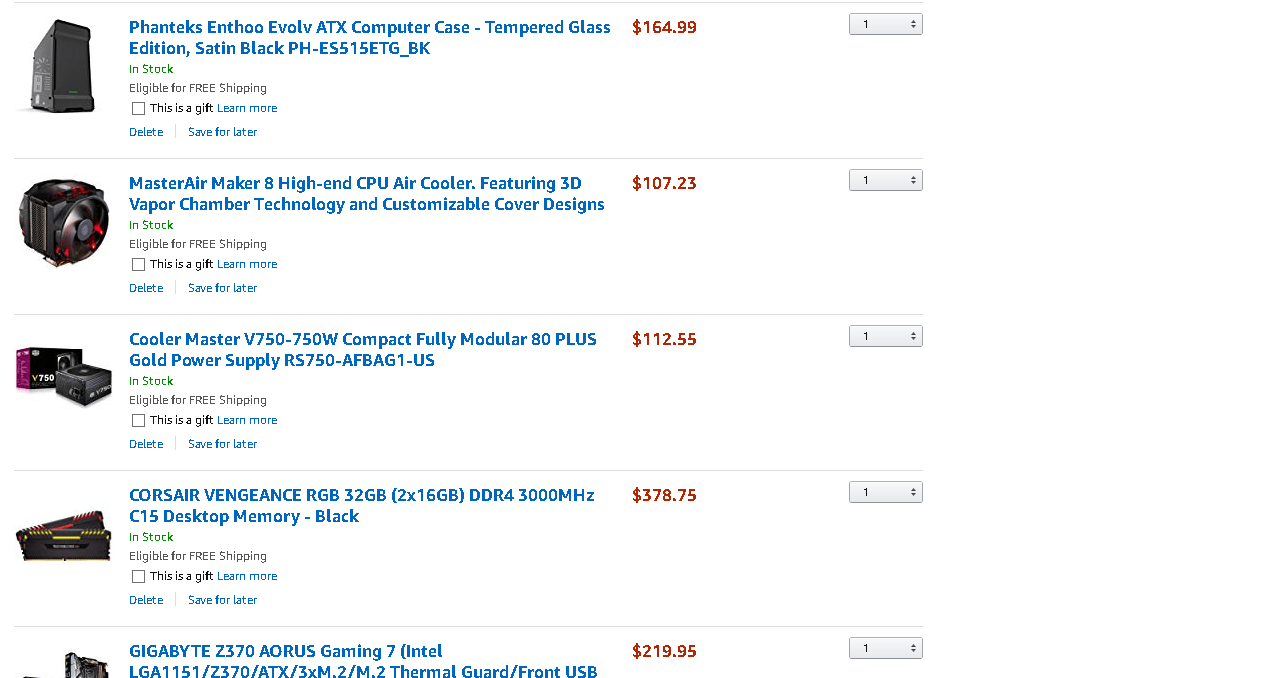1282x678 pixels.
Task: Click the MasterAir Maker 8 cooler image
Action: (x=63, y=222)
